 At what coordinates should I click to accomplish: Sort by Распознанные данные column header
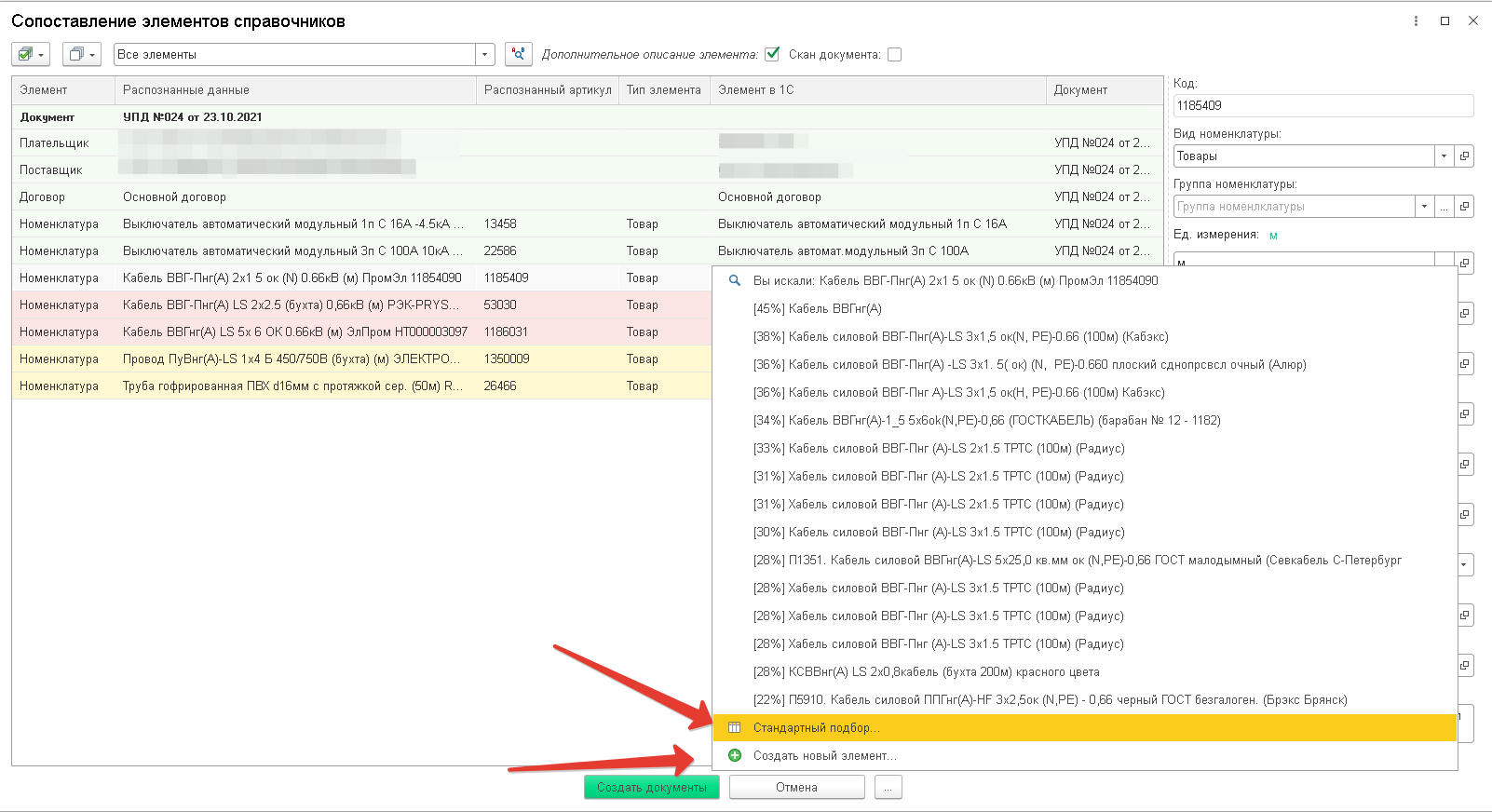point(295,89)
